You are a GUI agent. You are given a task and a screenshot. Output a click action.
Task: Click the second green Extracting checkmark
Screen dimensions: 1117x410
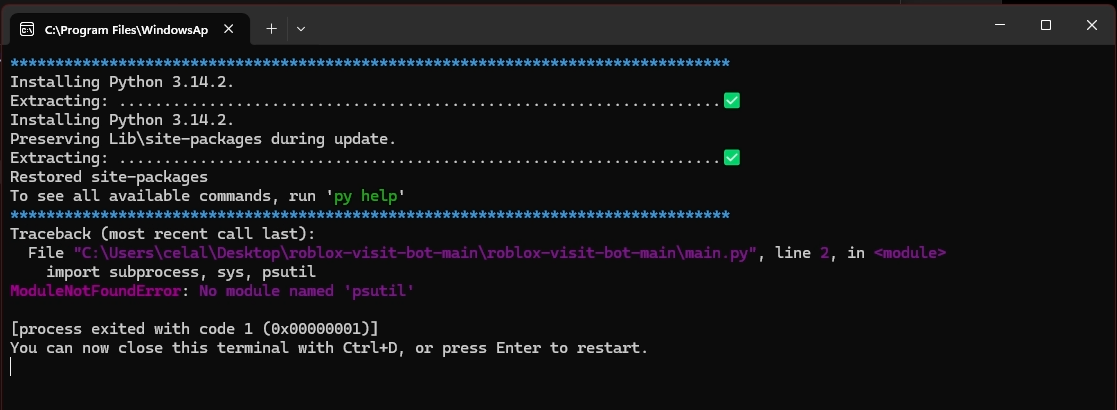pyautogui.click(x=732, y=157)
